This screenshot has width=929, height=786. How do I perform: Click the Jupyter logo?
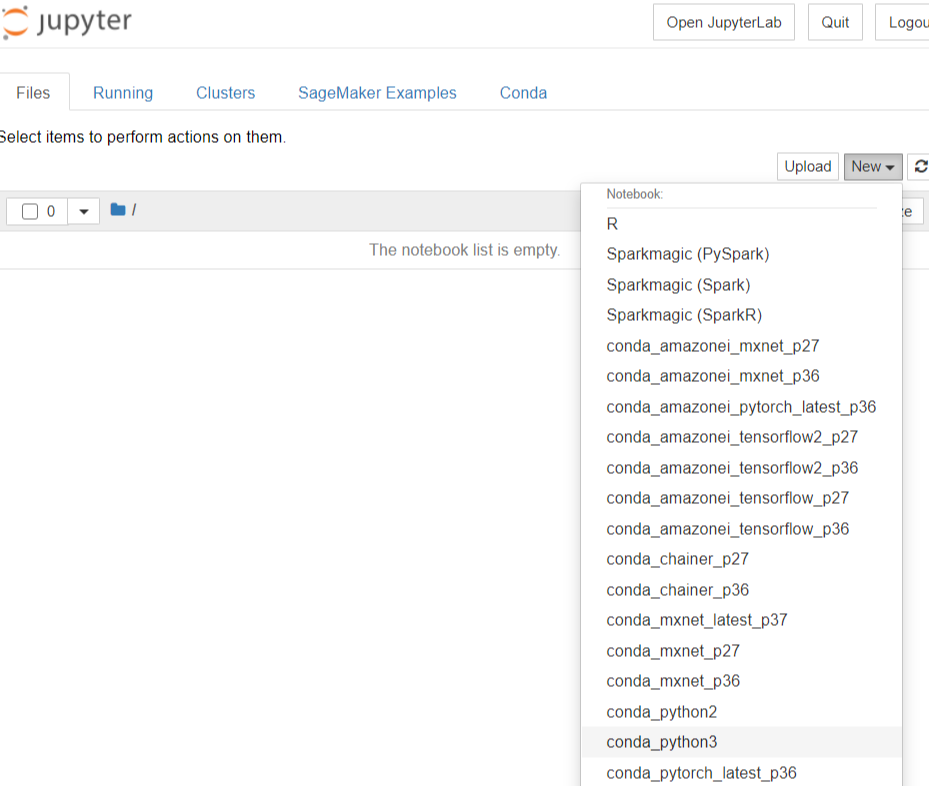(x=66, y=21)
